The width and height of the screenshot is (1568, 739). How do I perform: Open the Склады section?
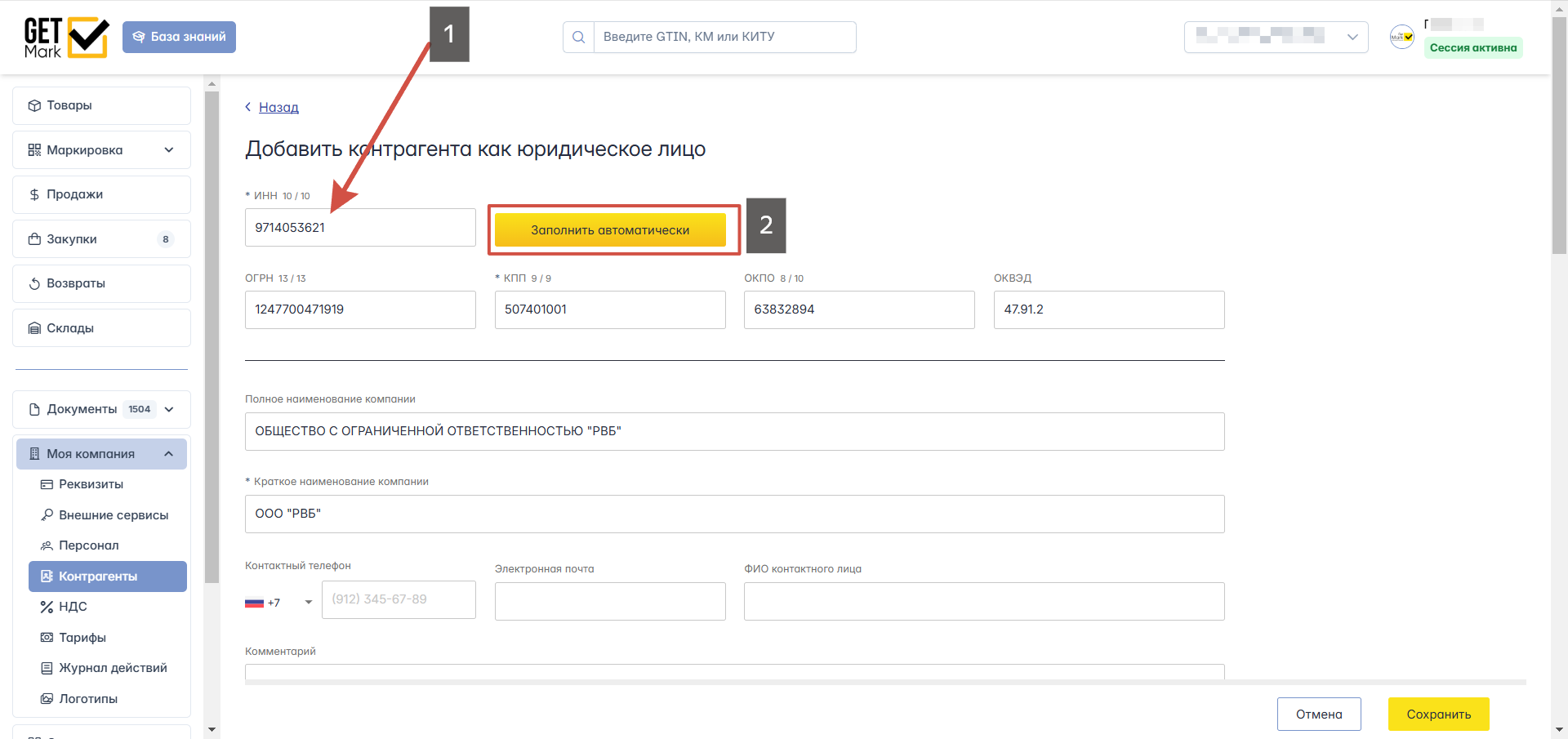click(101, 328)
